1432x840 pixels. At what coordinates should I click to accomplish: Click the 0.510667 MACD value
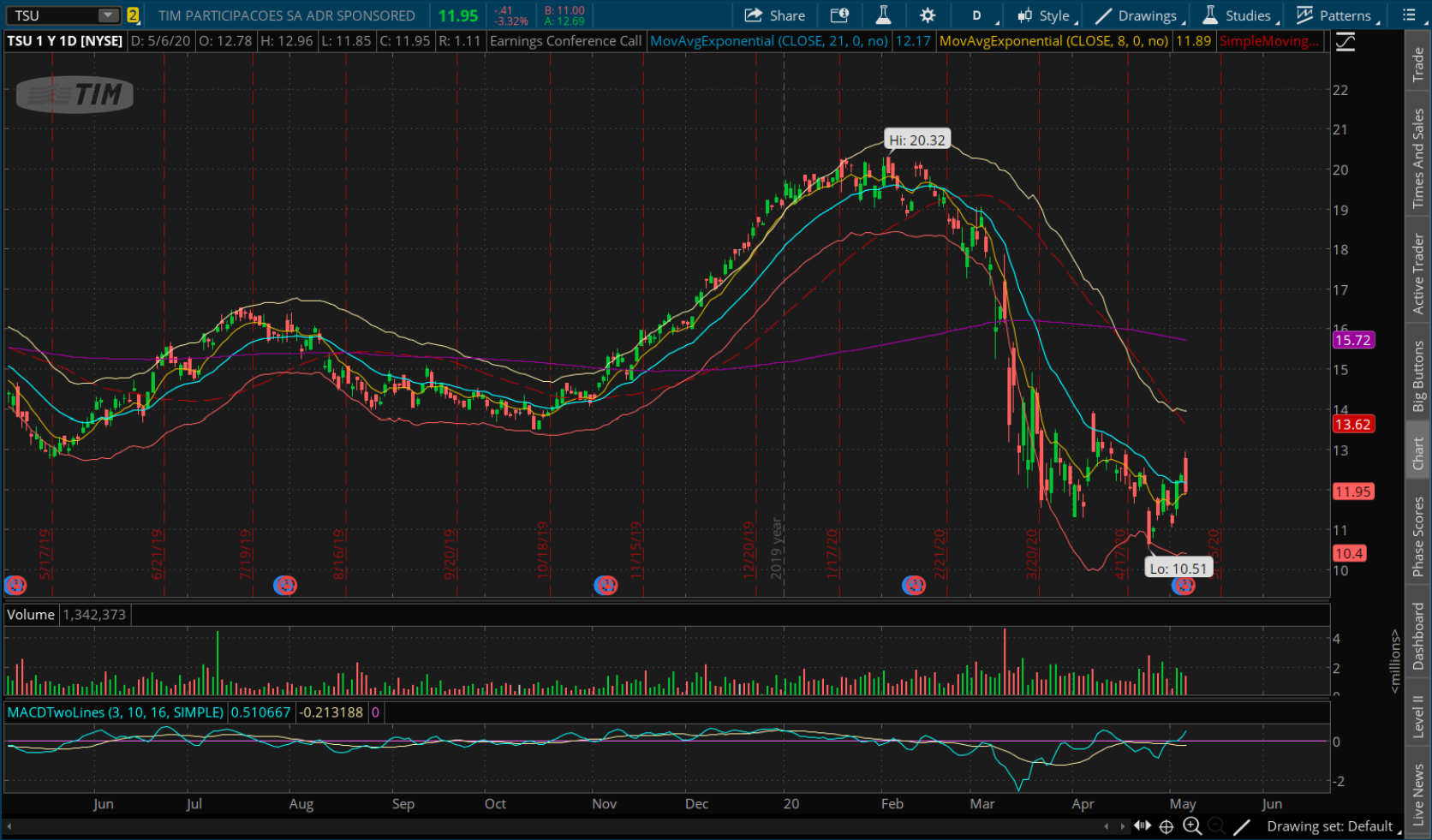(260, 712)
